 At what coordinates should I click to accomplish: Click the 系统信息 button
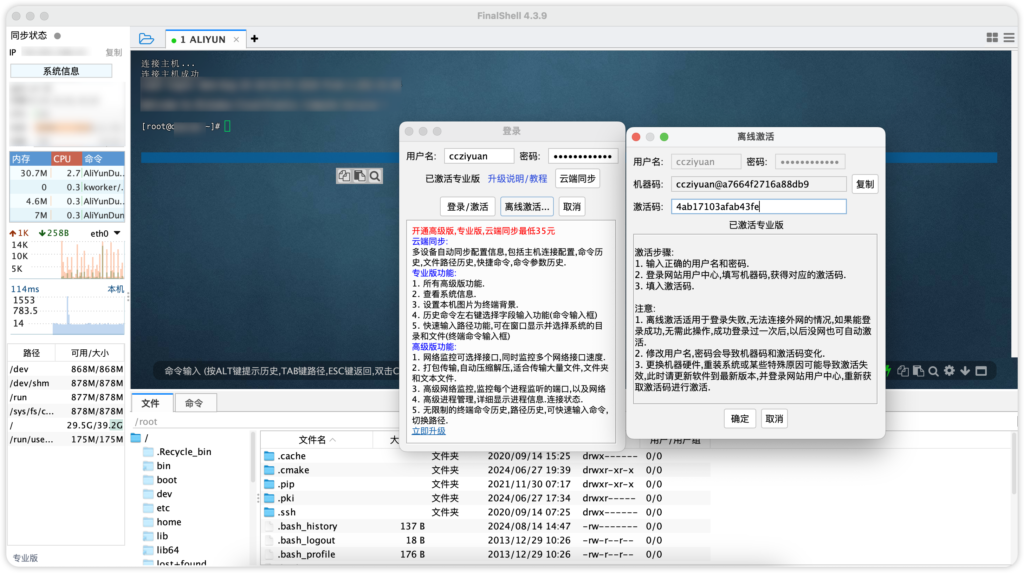click(61, 71)
